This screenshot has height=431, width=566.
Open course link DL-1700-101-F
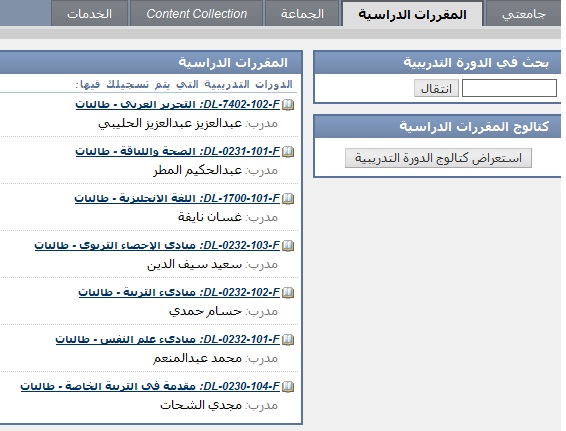pos(177,199)
